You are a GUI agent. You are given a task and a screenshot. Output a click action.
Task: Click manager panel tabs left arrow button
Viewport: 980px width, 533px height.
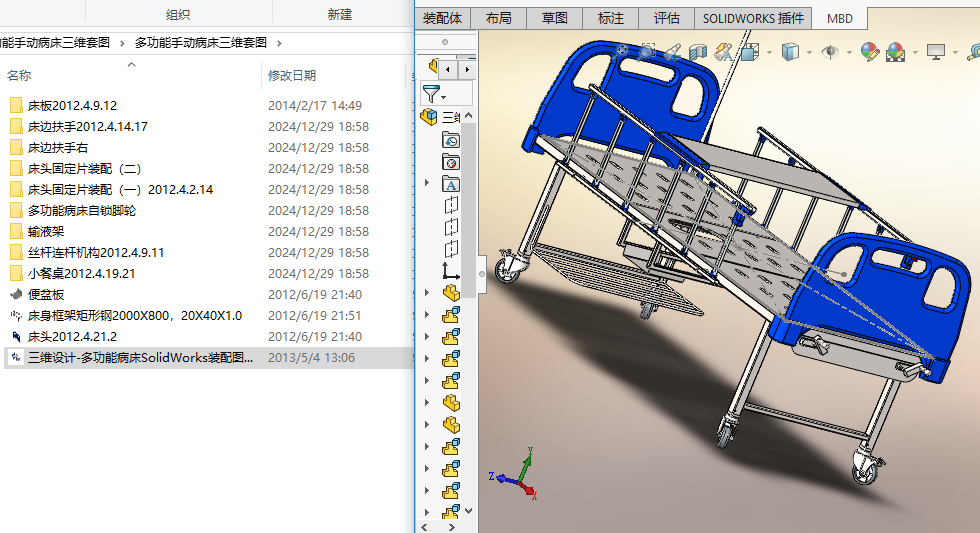point(448,69)
